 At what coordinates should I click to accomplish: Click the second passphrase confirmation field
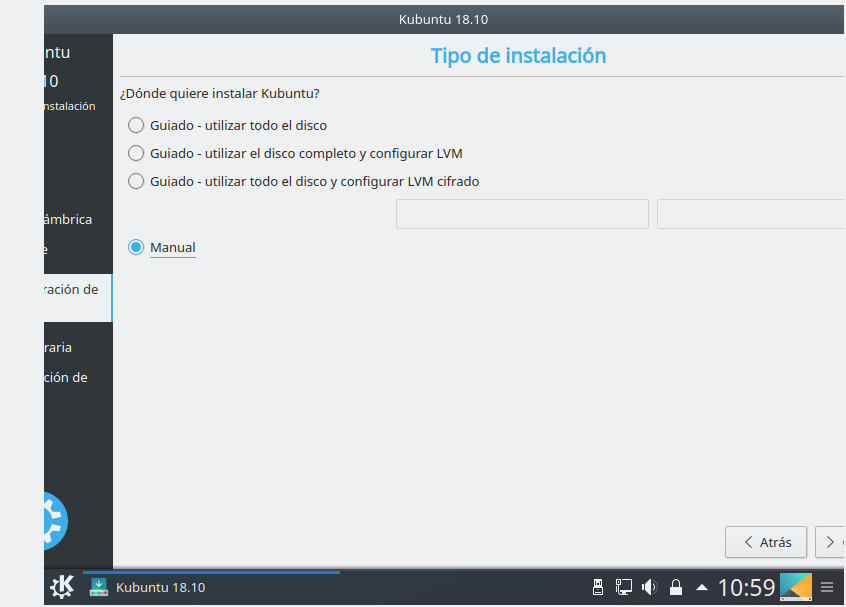click(x=751, y=214)
